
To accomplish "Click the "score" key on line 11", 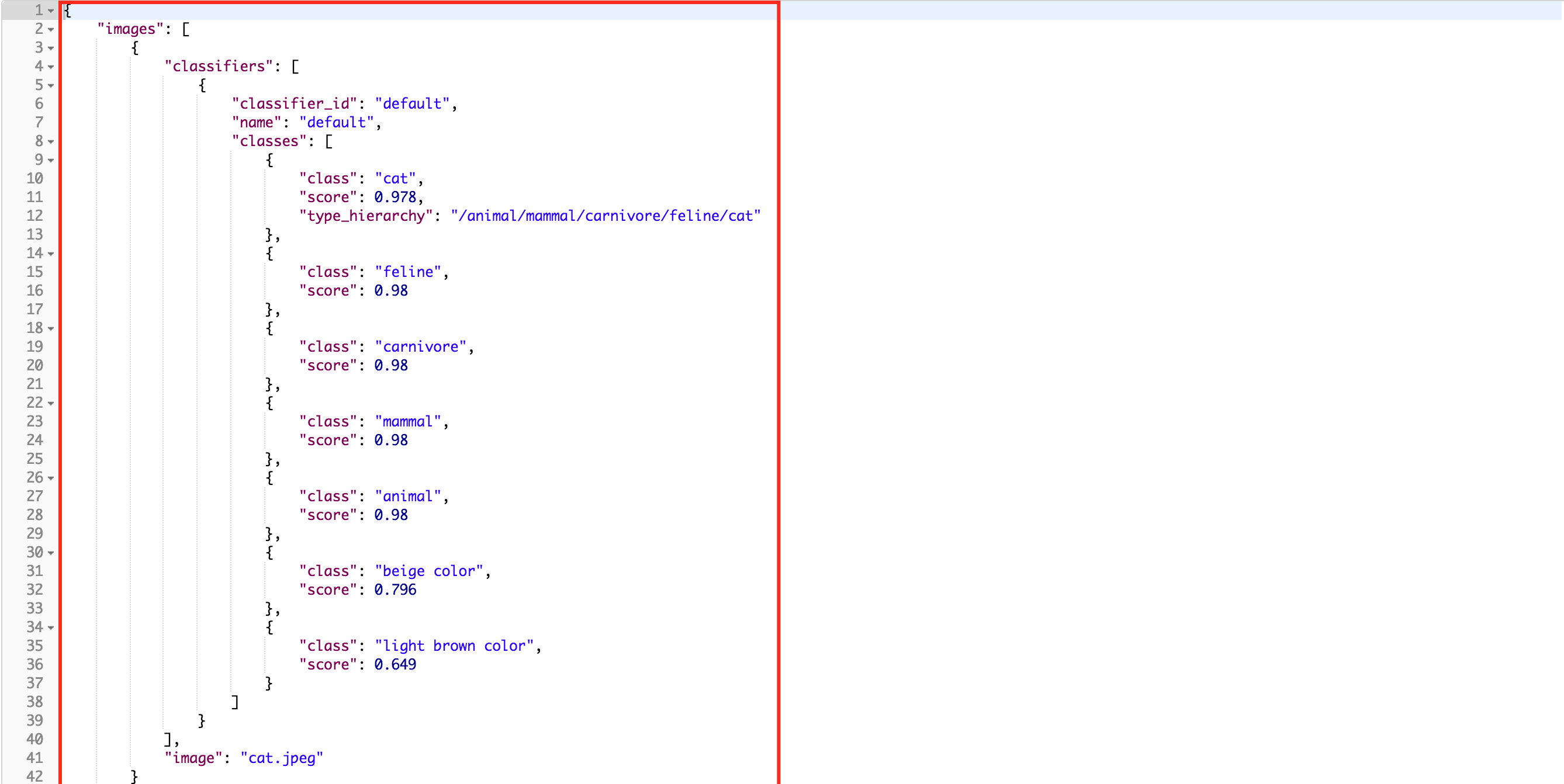I will point(328,197).
